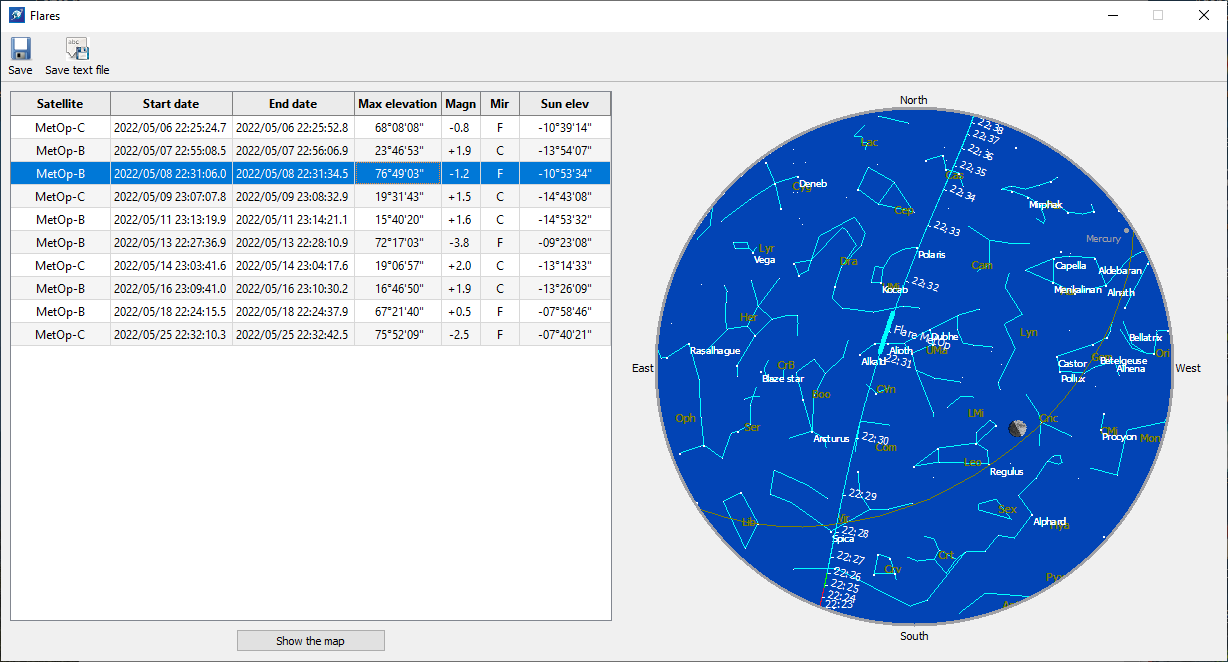Select the highlighted row starting 2022/05/08 22:31:06.0
Viewport: 1228px width, 662px height.
point(311,174)
